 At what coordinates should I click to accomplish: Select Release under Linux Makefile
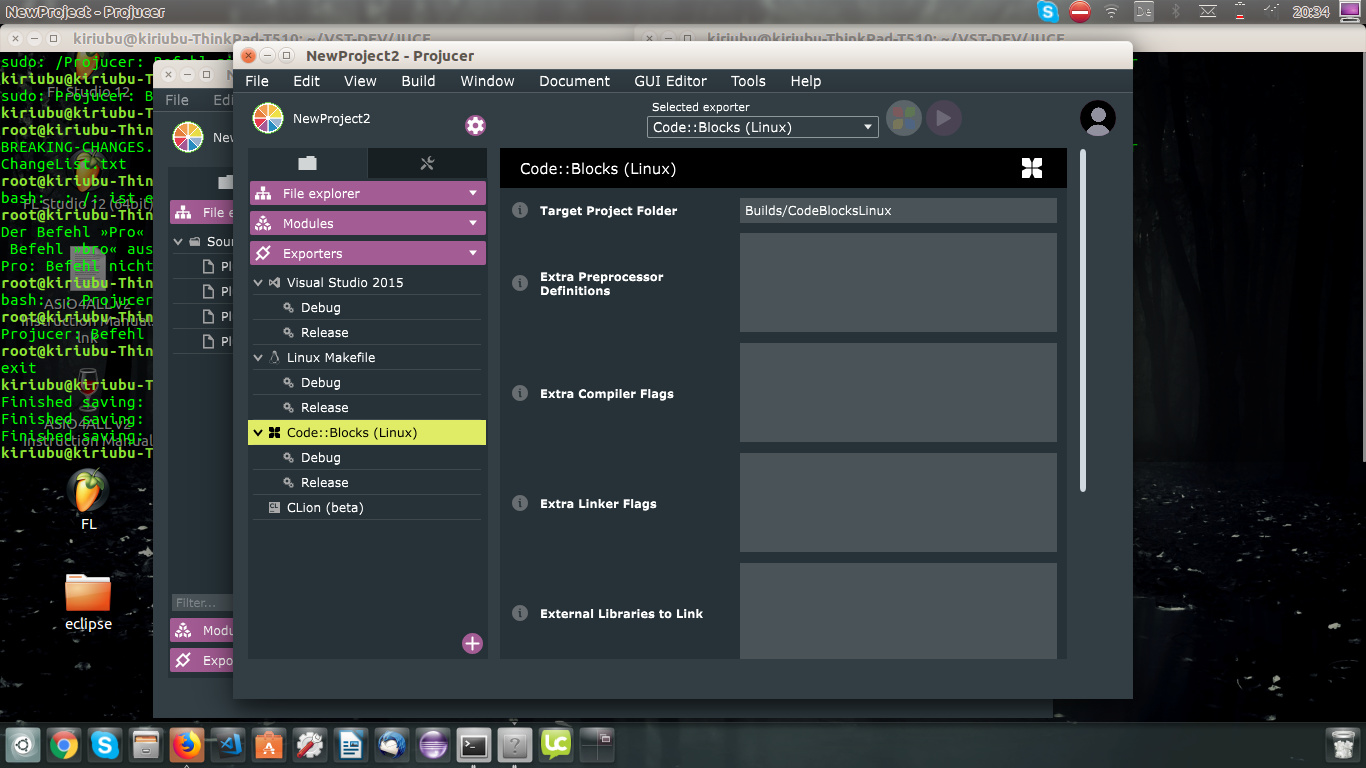coord(324,407)
